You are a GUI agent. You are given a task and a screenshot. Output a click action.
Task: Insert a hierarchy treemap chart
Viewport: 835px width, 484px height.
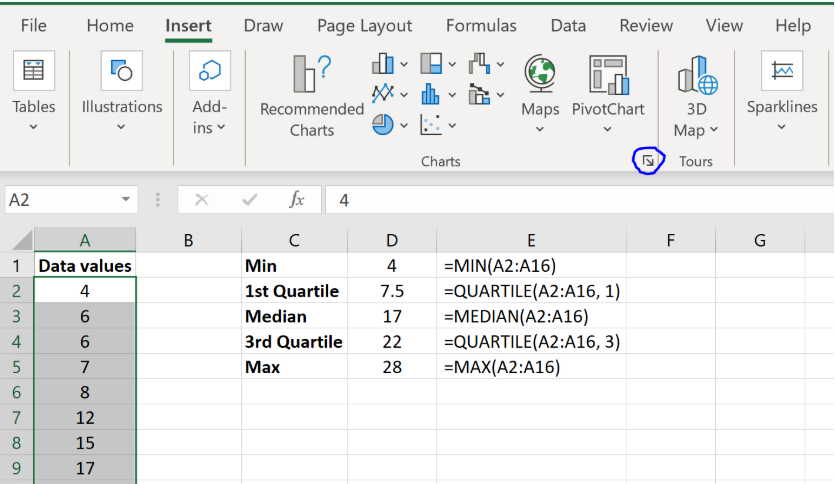pos(432,65)
